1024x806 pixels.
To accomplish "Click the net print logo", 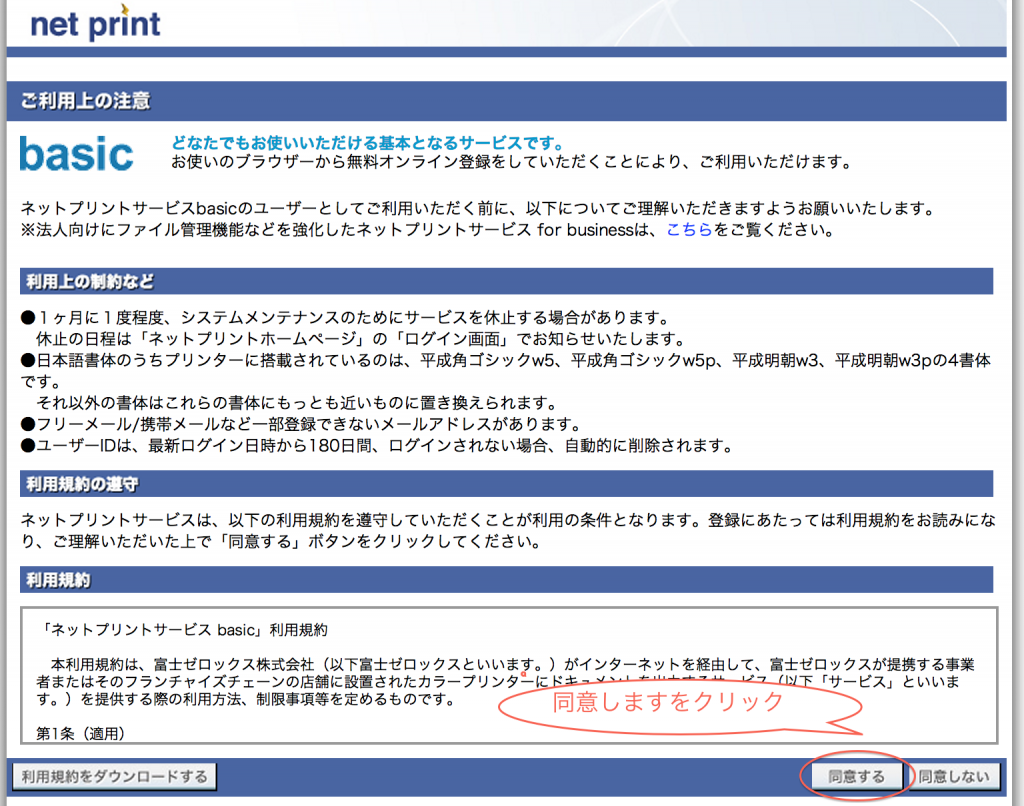I will (x=95, y=24).
